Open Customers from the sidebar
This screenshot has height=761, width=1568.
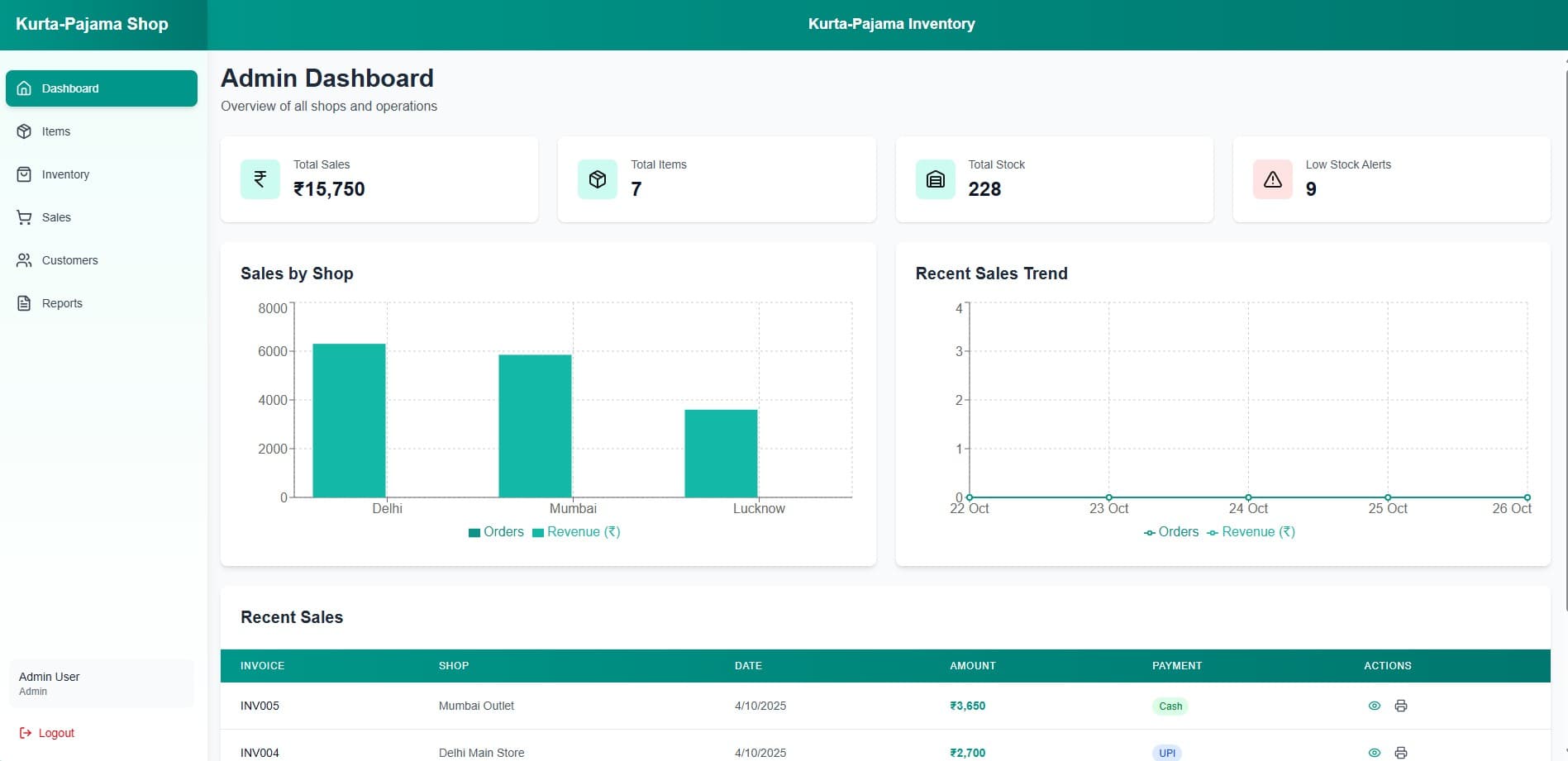(x=69, y=260)
